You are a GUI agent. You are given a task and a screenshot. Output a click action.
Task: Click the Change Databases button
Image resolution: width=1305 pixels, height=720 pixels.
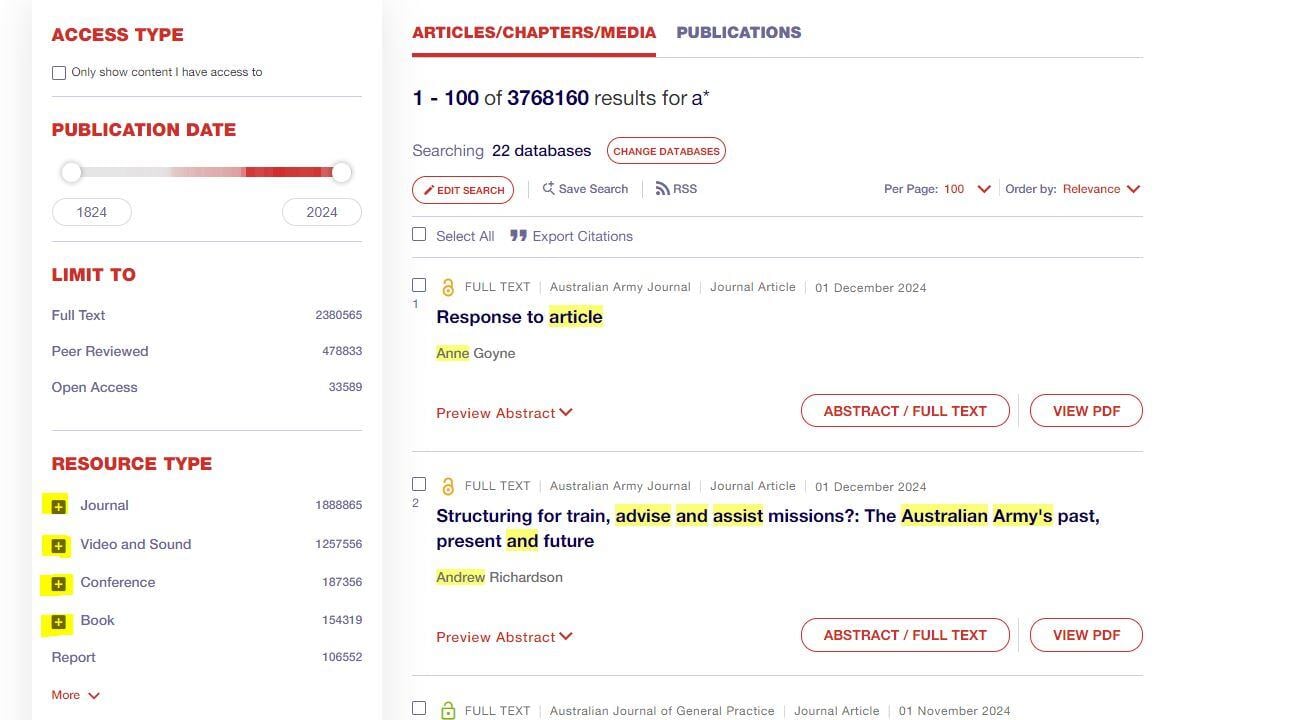point(666,151)
